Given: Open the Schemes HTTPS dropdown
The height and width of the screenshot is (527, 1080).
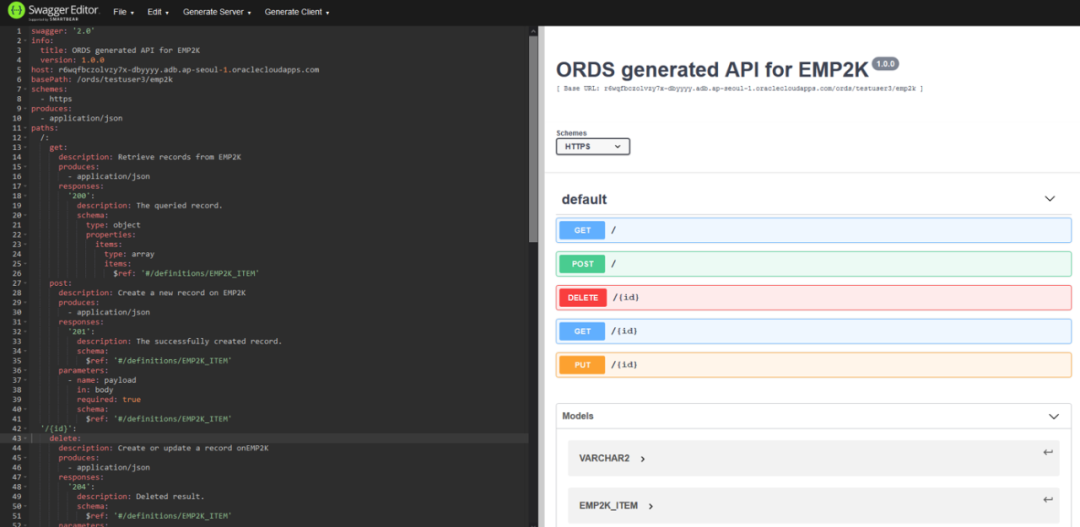Looking at the screenshot, I should pyautogui.click(x=593, y=146).
